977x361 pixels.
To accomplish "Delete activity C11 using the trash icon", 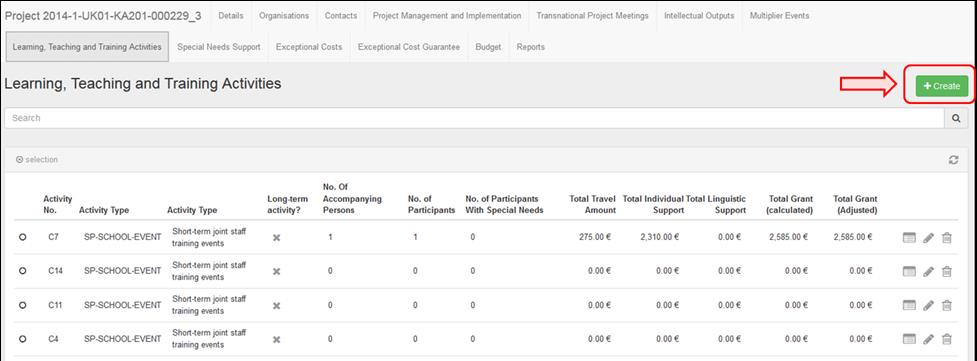I will pyautogui.click(x=946, y=305).
